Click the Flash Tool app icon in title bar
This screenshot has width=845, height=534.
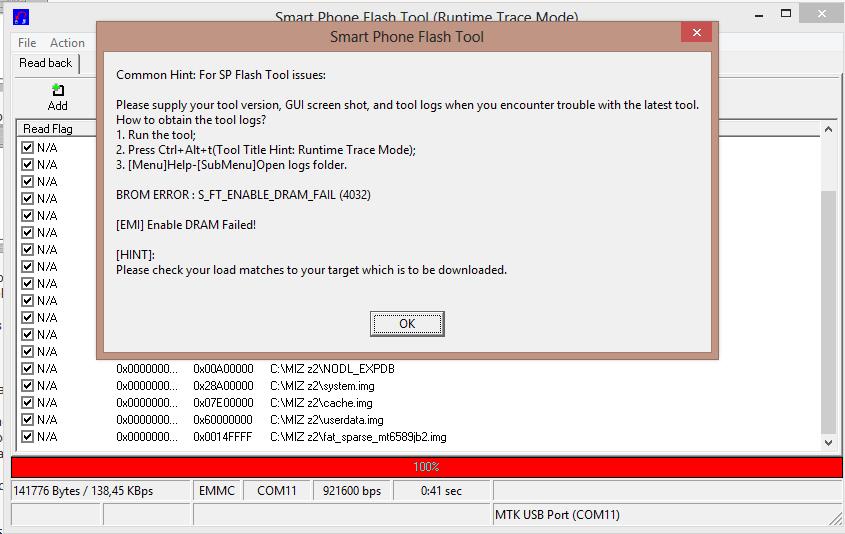20,17
